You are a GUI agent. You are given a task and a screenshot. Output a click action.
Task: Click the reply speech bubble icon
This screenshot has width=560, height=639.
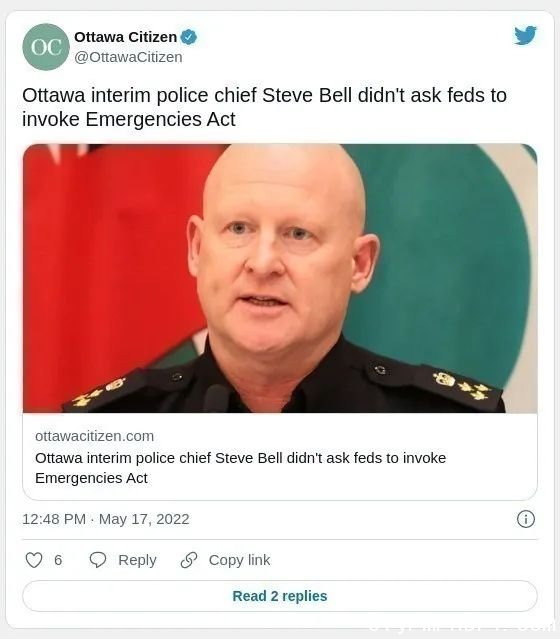coord(98,560)
